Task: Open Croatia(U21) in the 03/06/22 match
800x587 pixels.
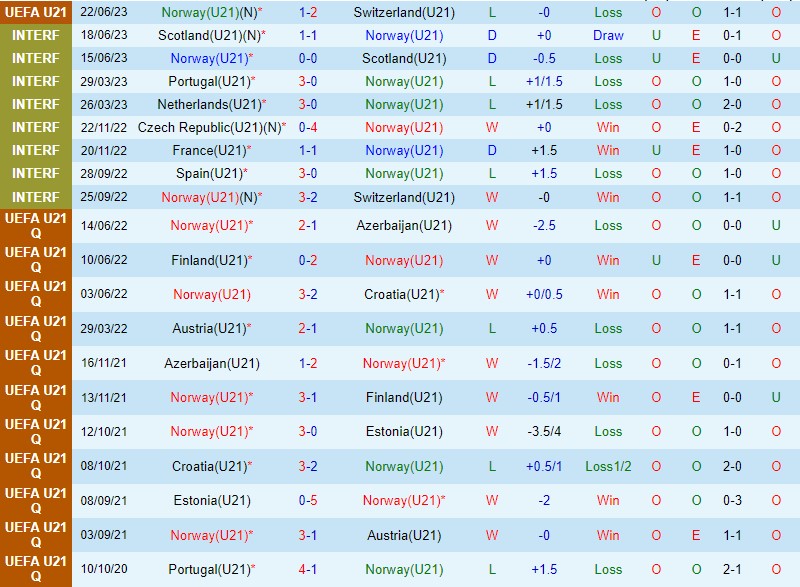Action: pos(404,294)
